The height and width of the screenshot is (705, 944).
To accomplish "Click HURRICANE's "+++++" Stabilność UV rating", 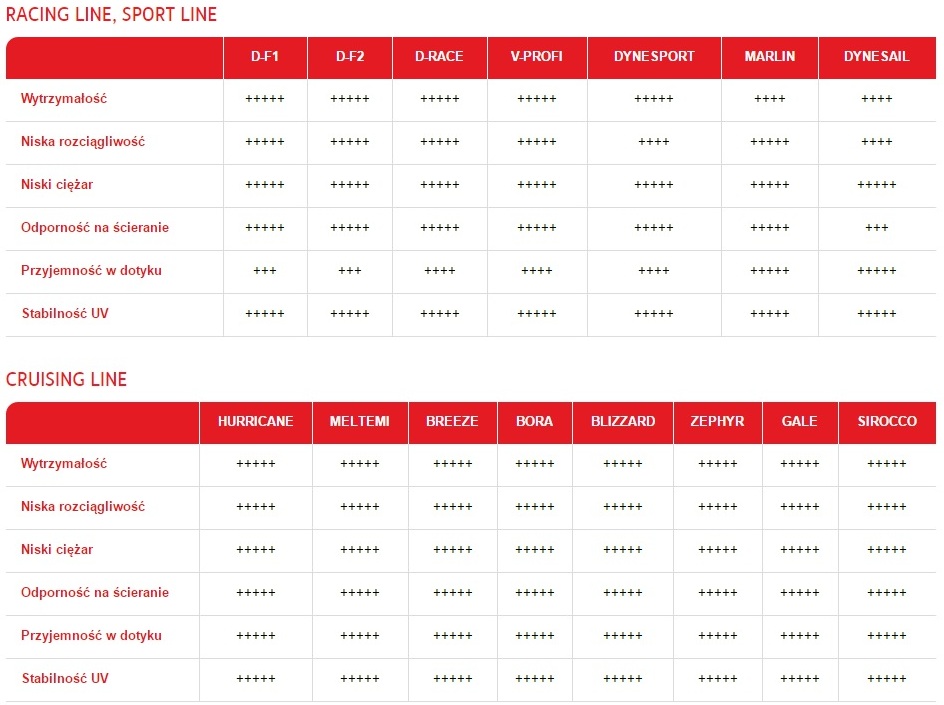I will pos(256,679).
